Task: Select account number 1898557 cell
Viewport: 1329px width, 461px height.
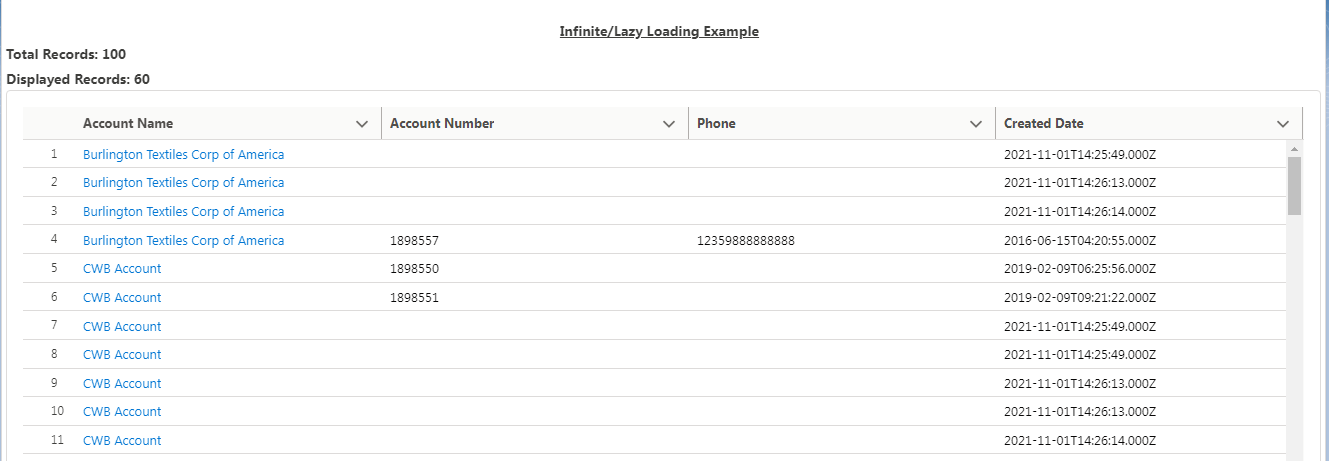Action: coord(414,241)
